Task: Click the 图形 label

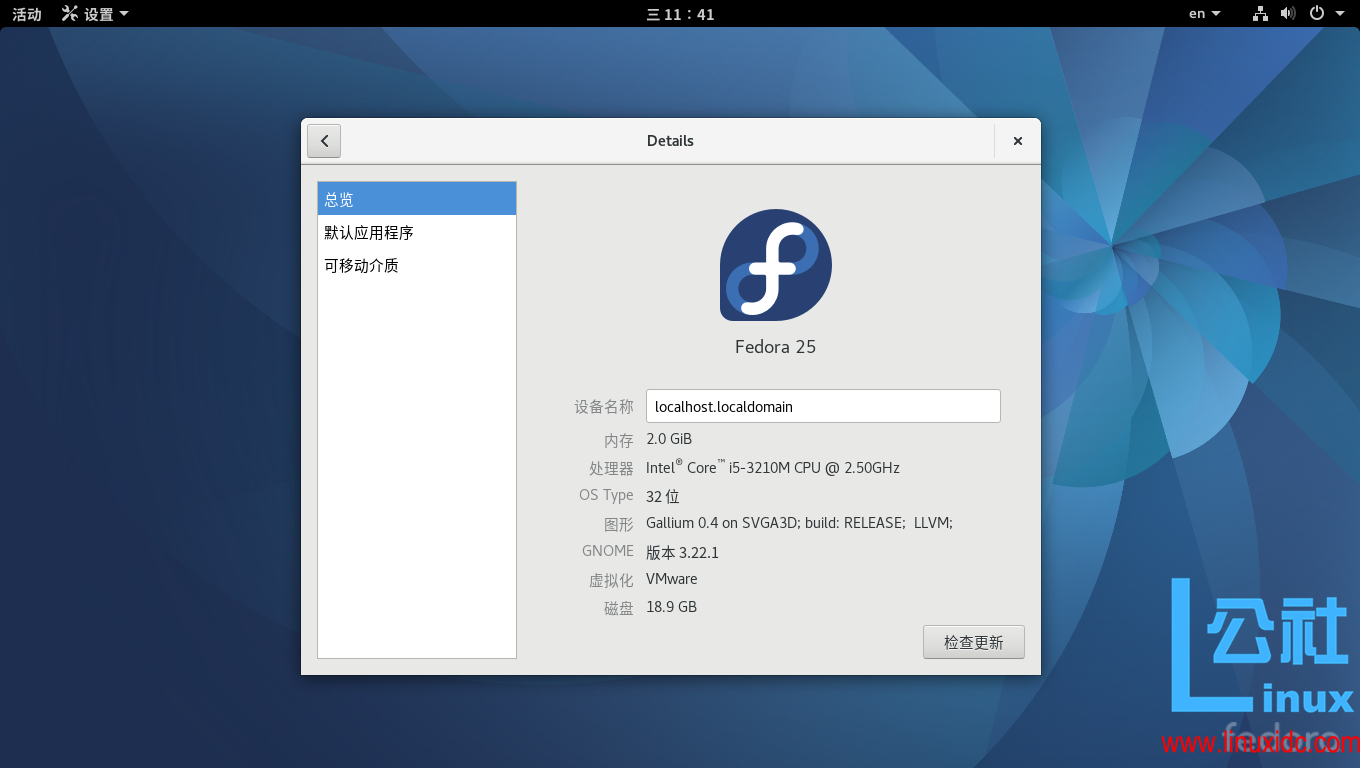Action: tap(619, 524)
